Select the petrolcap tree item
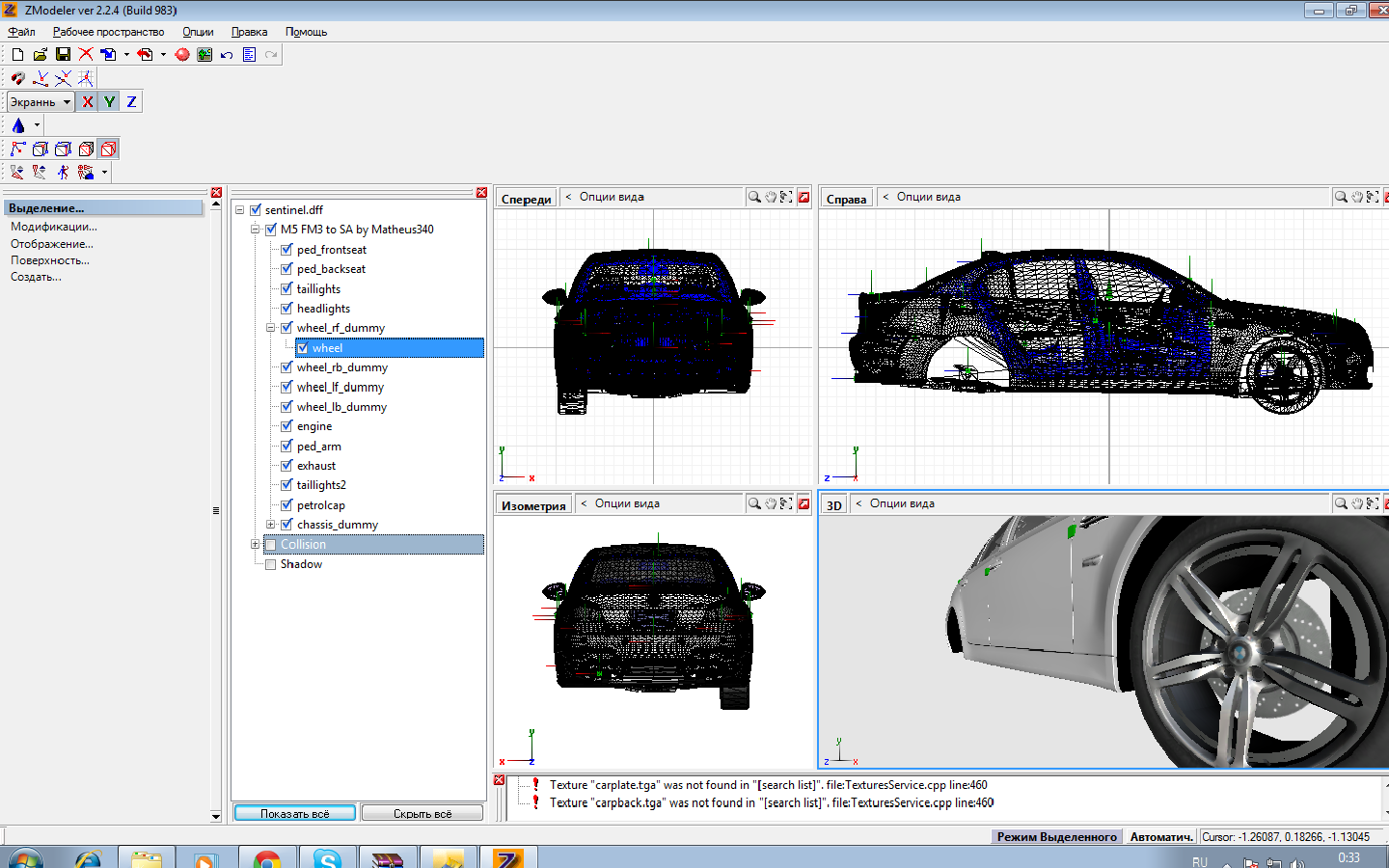The height and width of the screenshot is (868, 1389). pos(321,505)
